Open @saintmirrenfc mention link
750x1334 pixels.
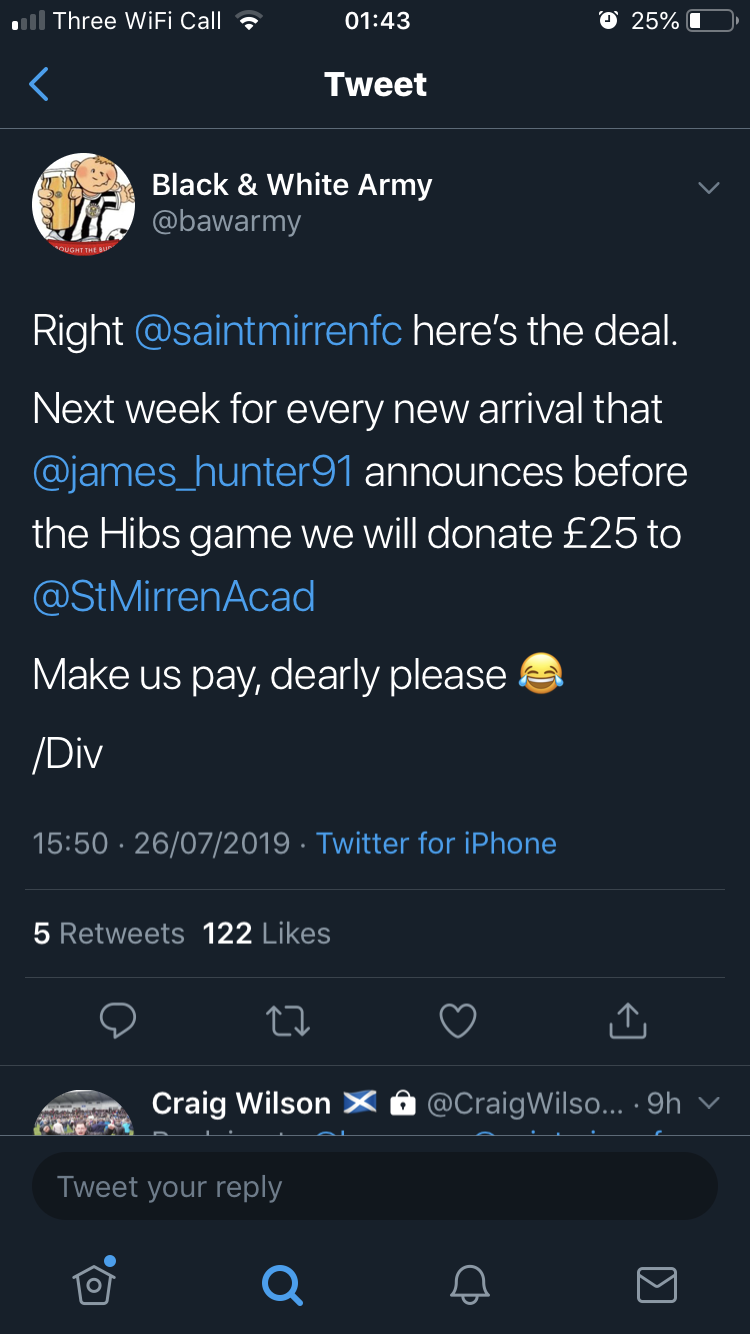coord(268,331)
